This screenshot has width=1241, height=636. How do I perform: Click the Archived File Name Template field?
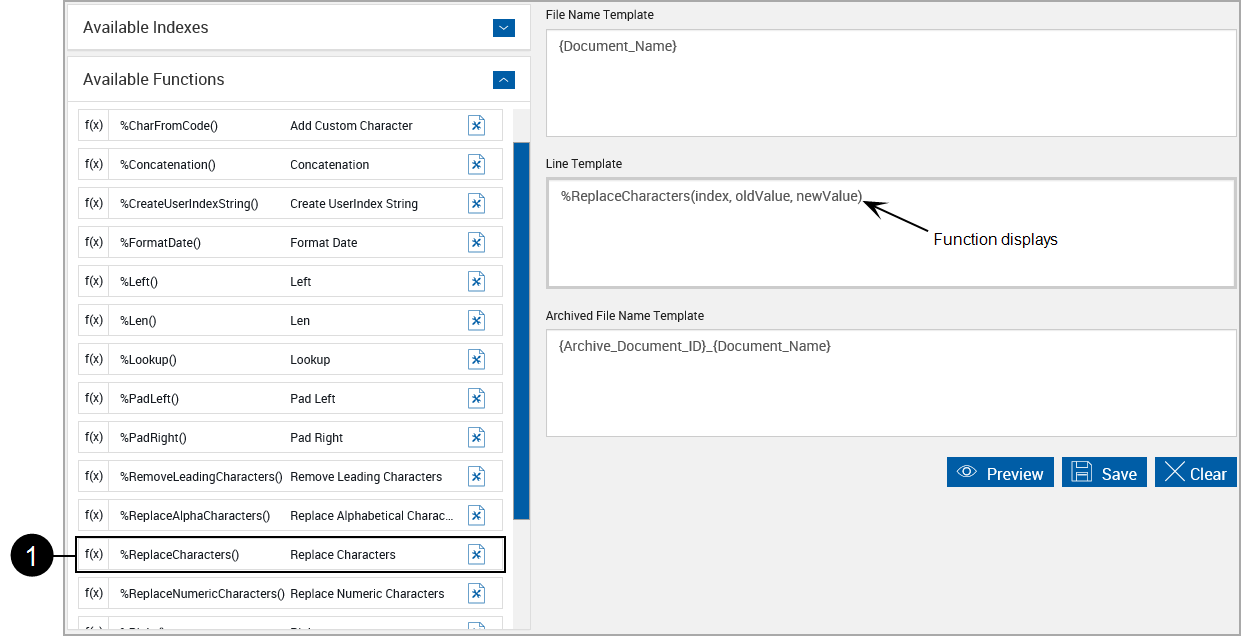coord(890,382)
